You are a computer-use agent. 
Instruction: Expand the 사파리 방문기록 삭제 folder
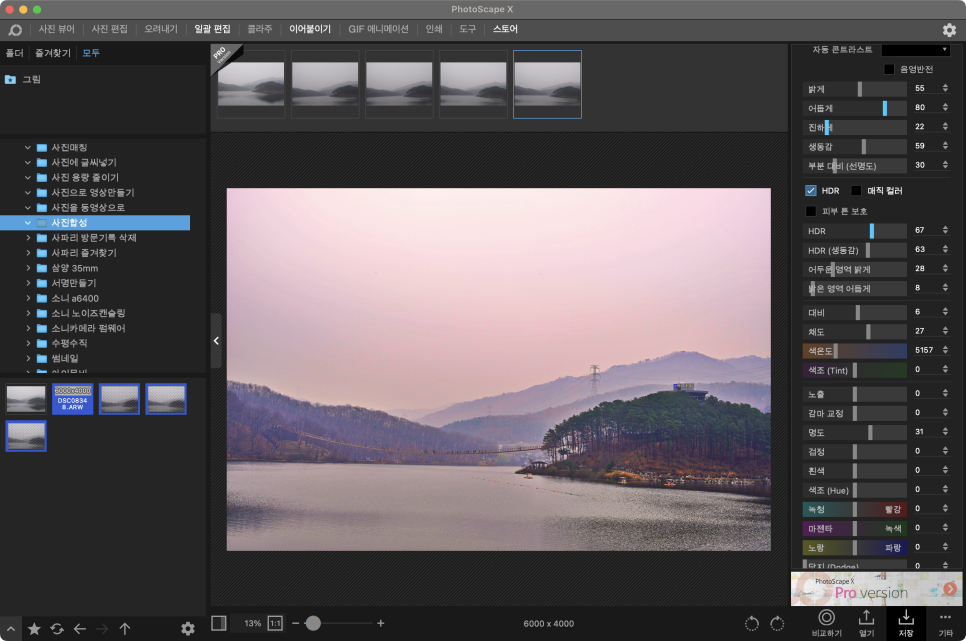(28, 238)
